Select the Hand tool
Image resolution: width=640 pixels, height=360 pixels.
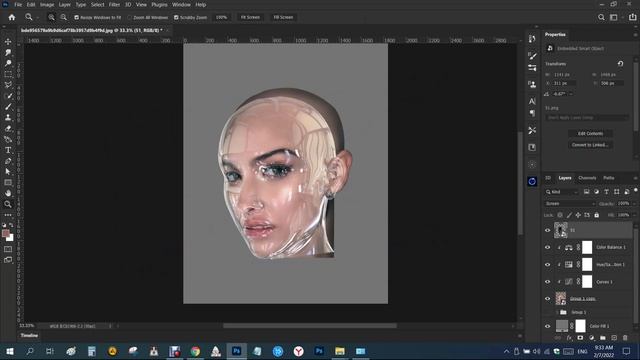(x=8, y=193)
